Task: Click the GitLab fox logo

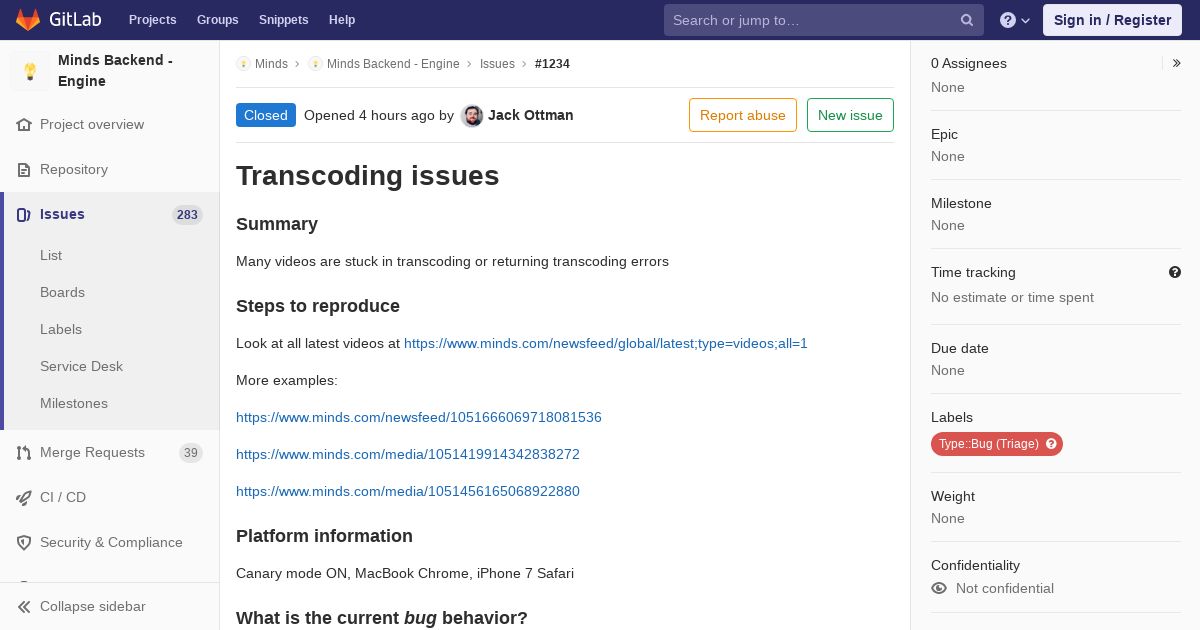Action: 28,19
